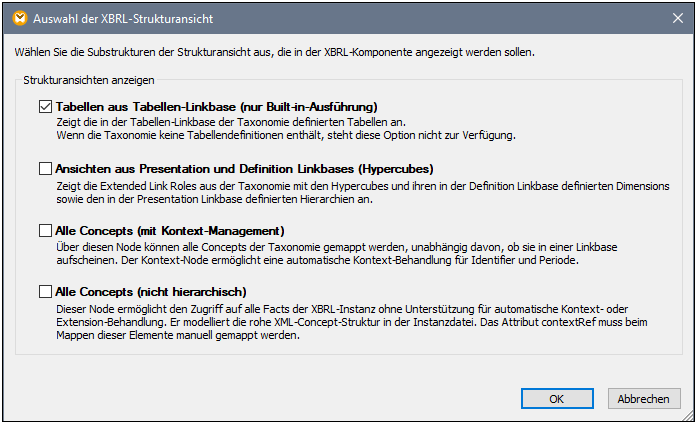Enable the Ansichten aus Presentation und Definition checkbox
The height and width of the screenshot is (424, 697).
click(45, 168)
